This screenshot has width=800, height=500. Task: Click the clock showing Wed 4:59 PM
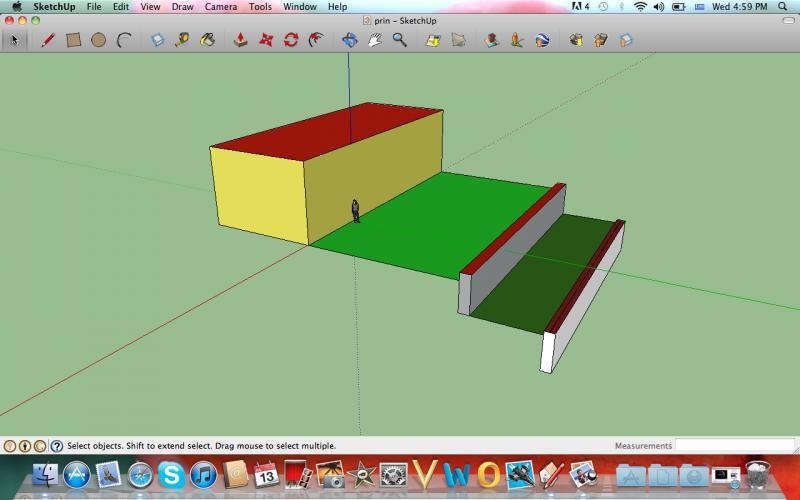point(739,7)
